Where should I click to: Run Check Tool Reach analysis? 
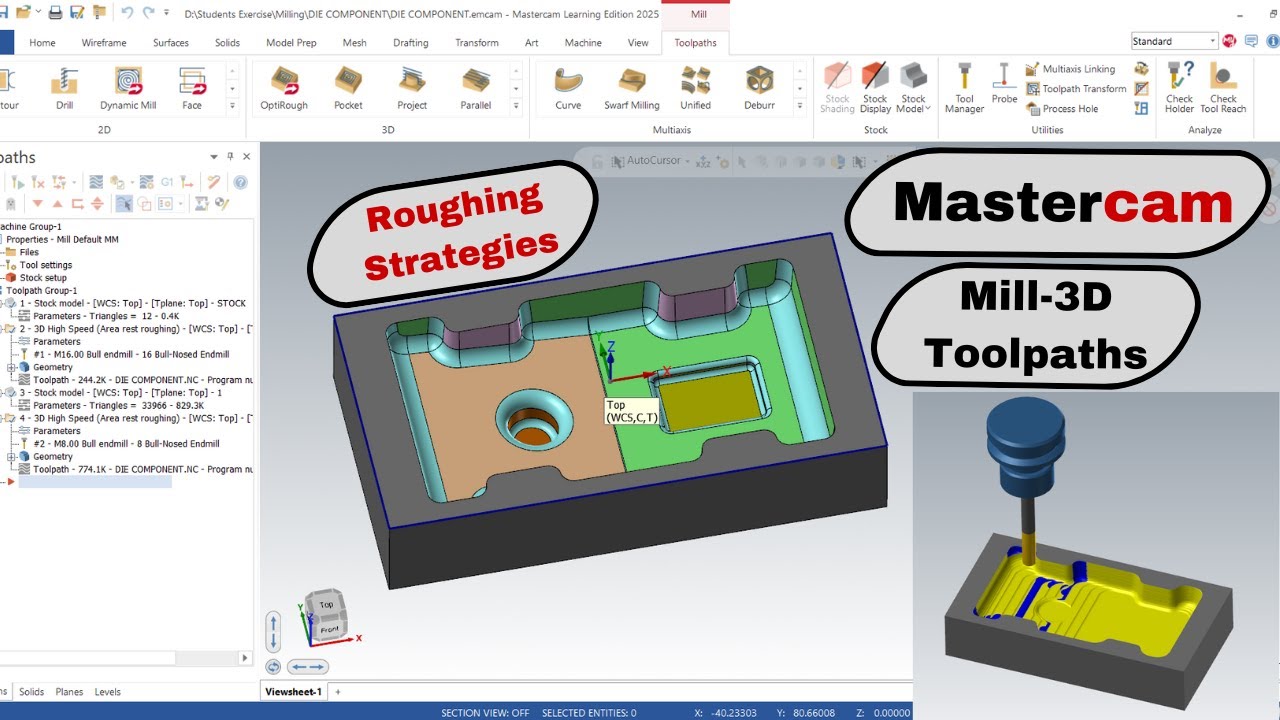tap(1223, 88)
